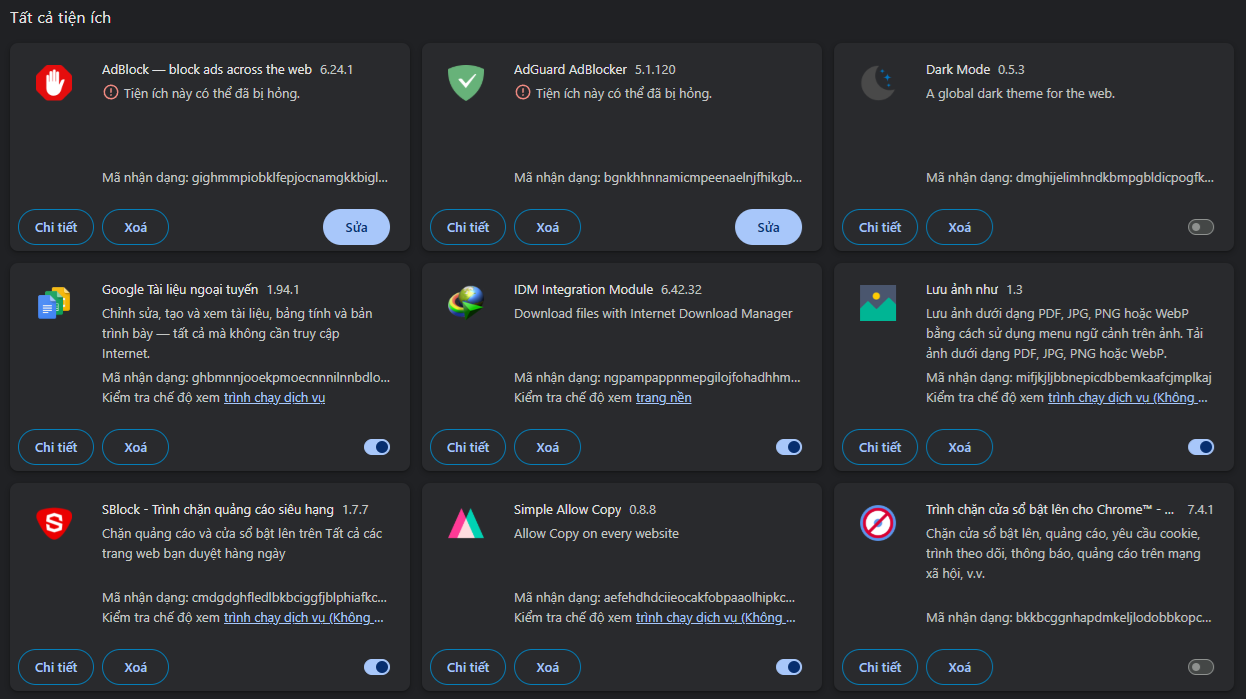Click the Dark Mode moon icon
This screenshot has height=699, width=1246.
(878, 83)
